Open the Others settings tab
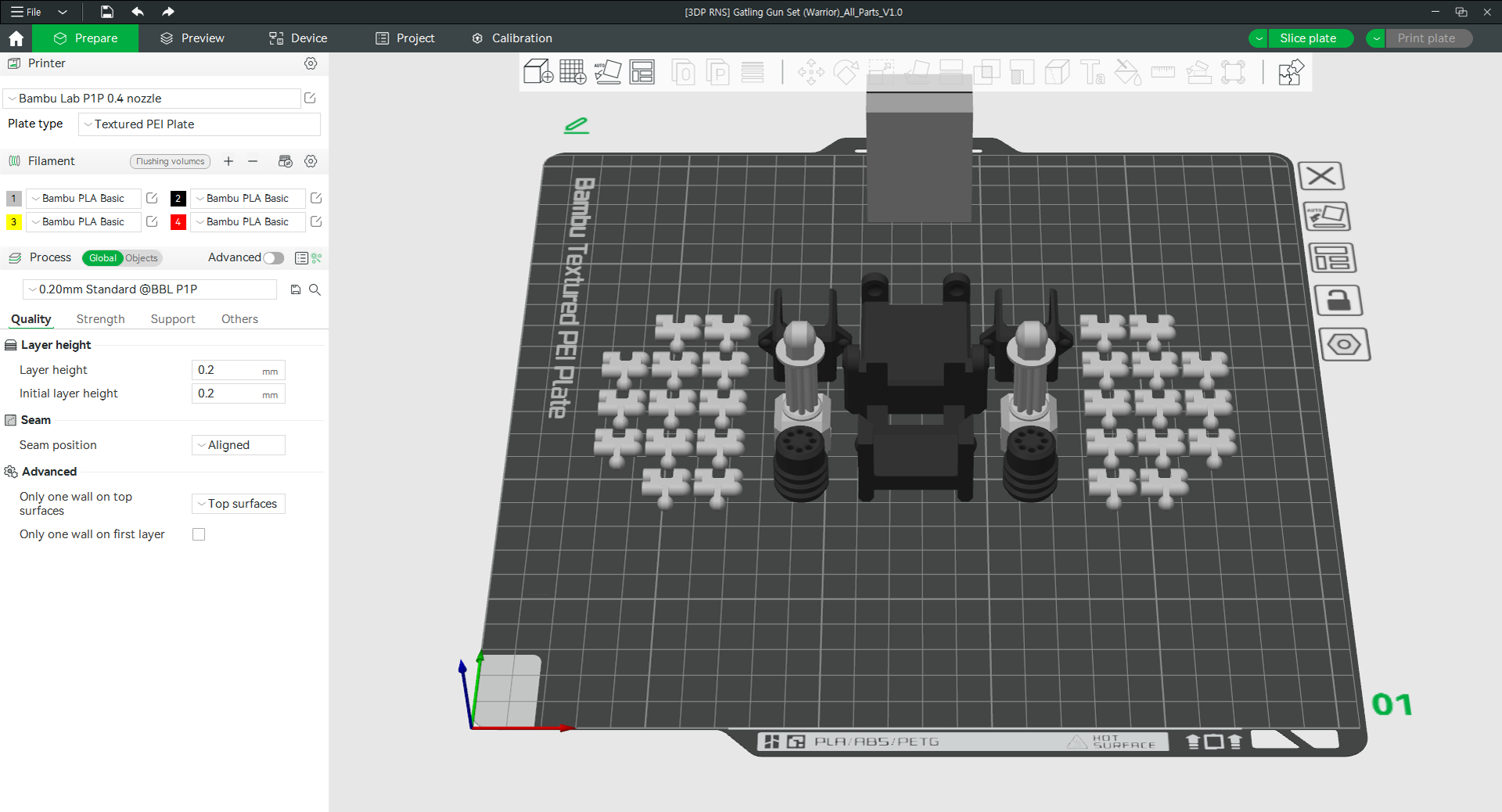This screenshot has width=1502, height=812. pos(239,319)
